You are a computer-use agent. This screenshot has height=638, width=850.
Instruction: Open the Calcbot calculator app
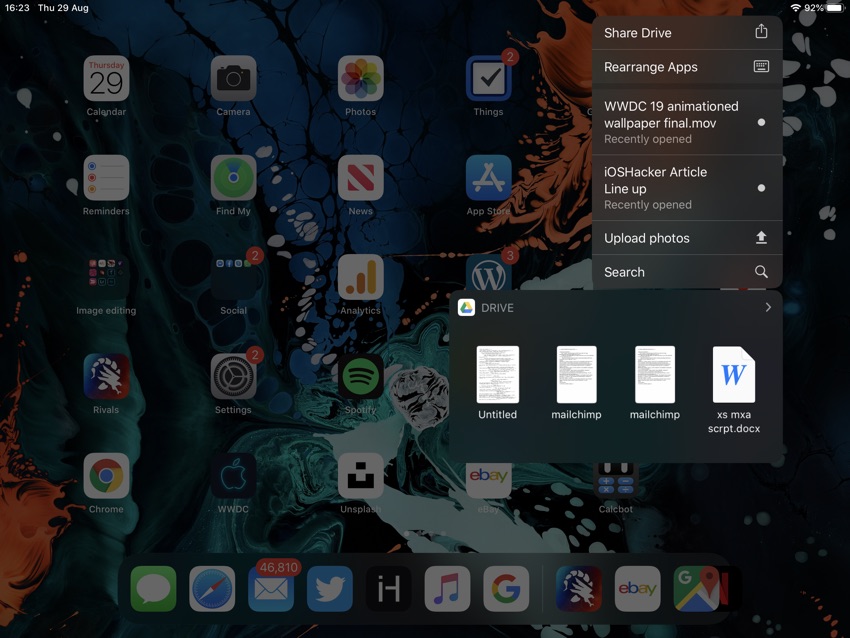(x=615, y=480)
